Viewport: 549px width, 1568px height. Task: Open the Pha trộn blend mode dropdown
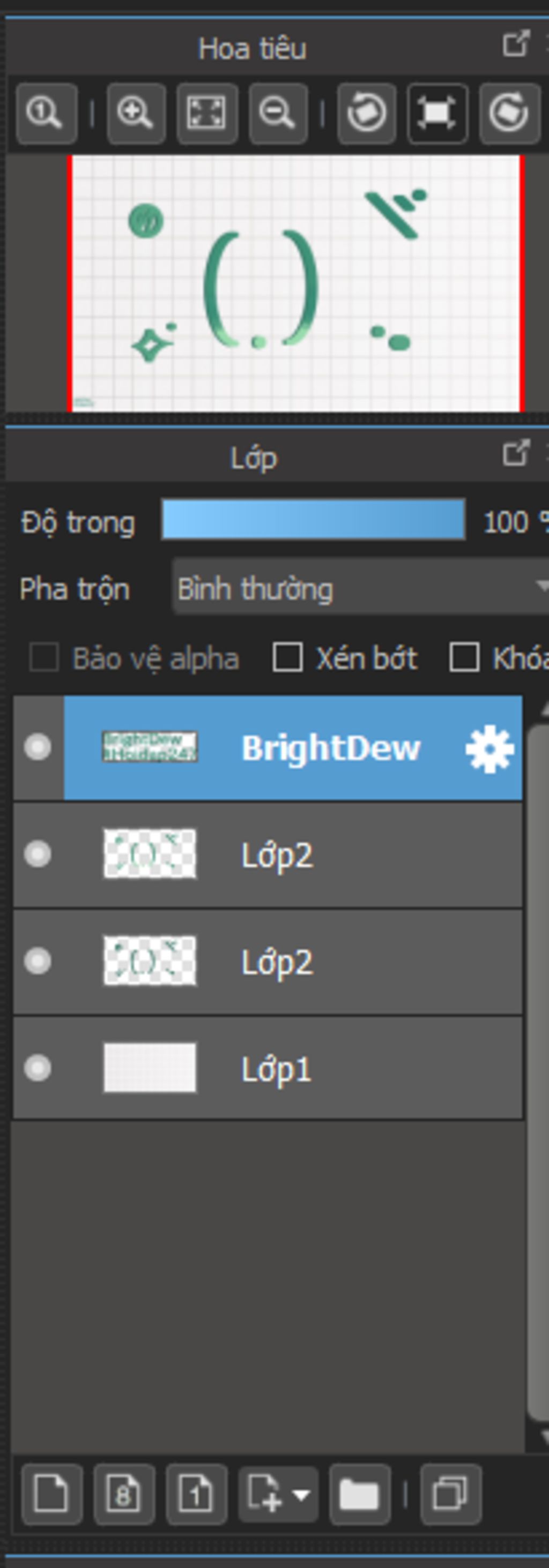point(361,587)
